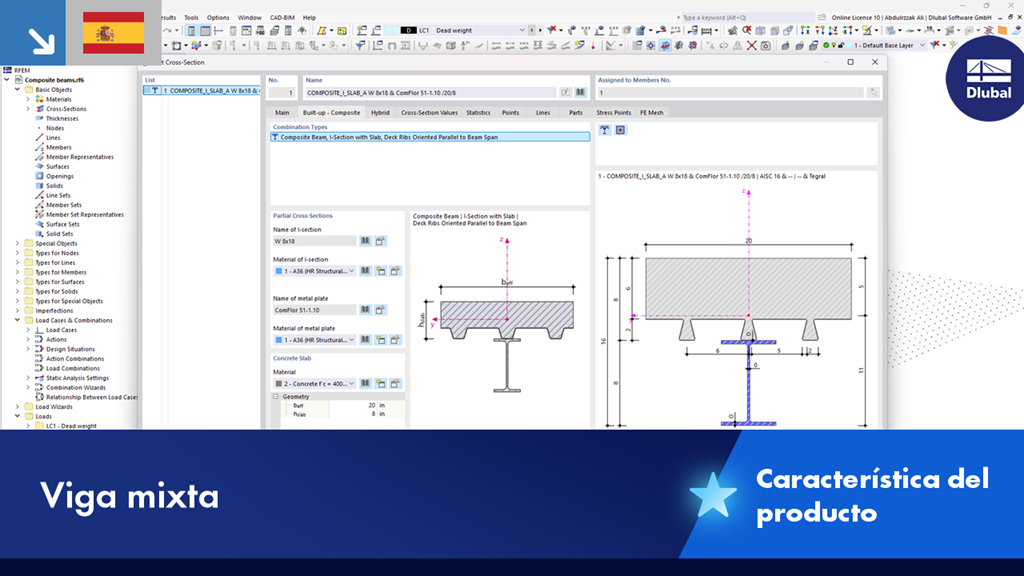Open material library for the concrete slab
The image size is (1024, 576).
click(x=365, y=384)
